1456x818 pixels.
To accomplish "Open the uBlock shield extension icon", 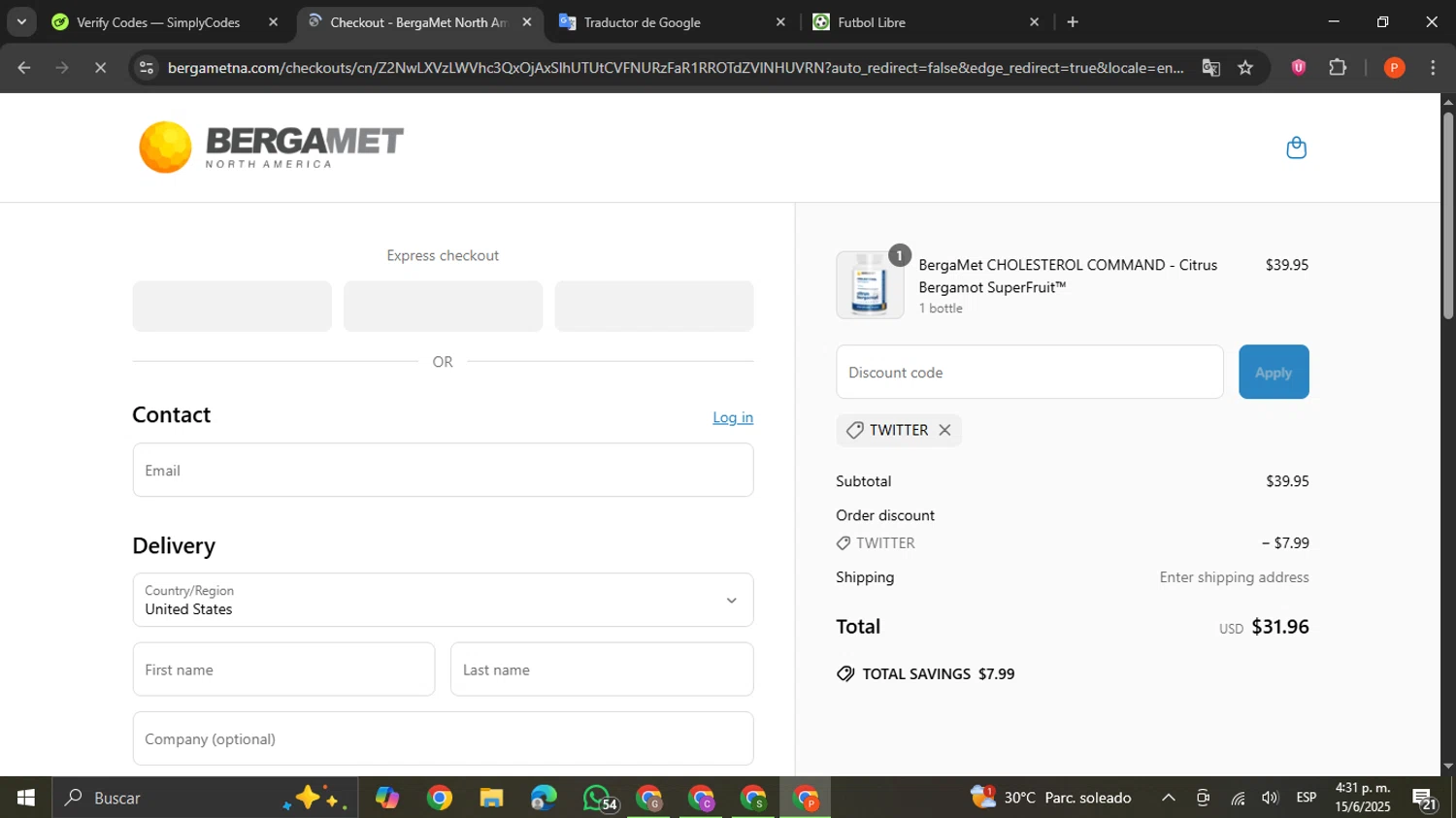I will click(1299, 68).
